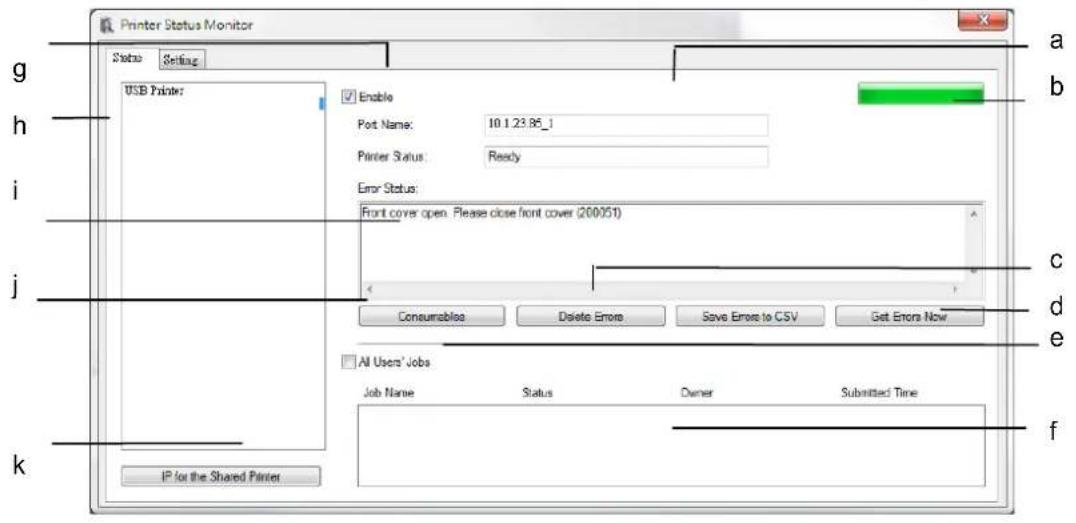The width and height of the screenshot is (1076, 523).
Task: Switch to the Setting tab
Action: pos(182,60)
